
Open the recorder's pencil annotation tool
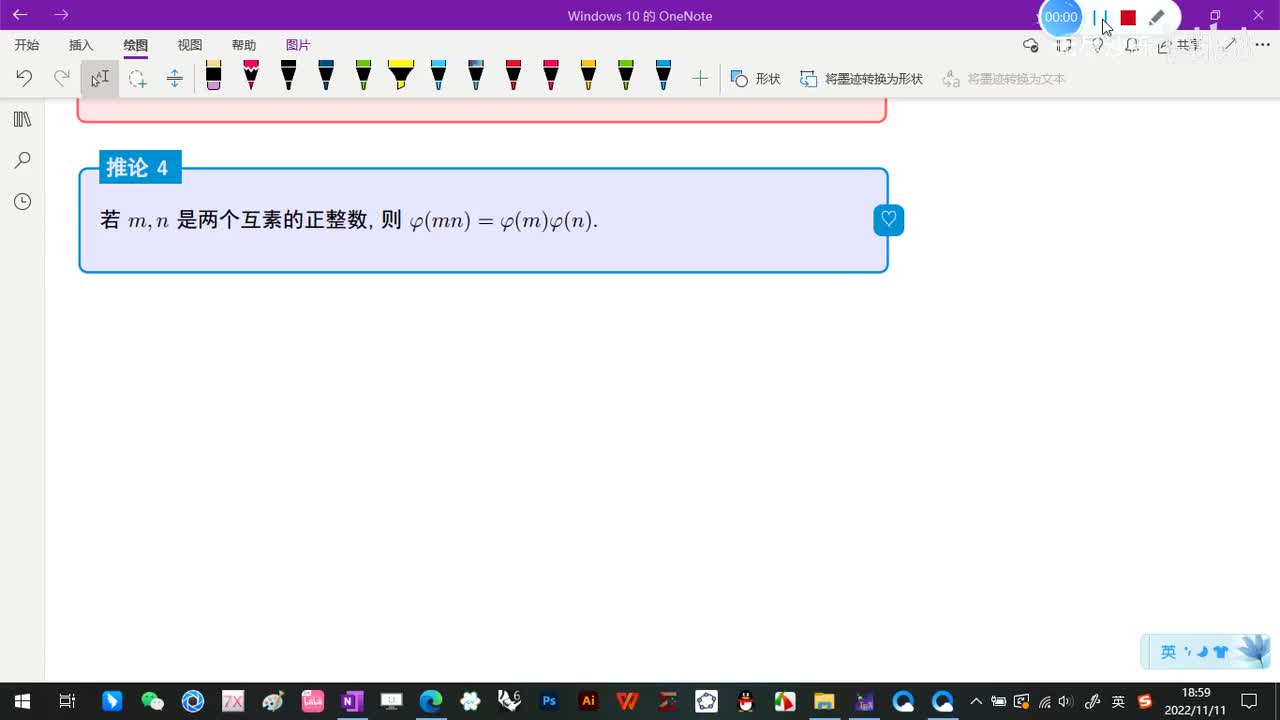(x=1156, y=18)
